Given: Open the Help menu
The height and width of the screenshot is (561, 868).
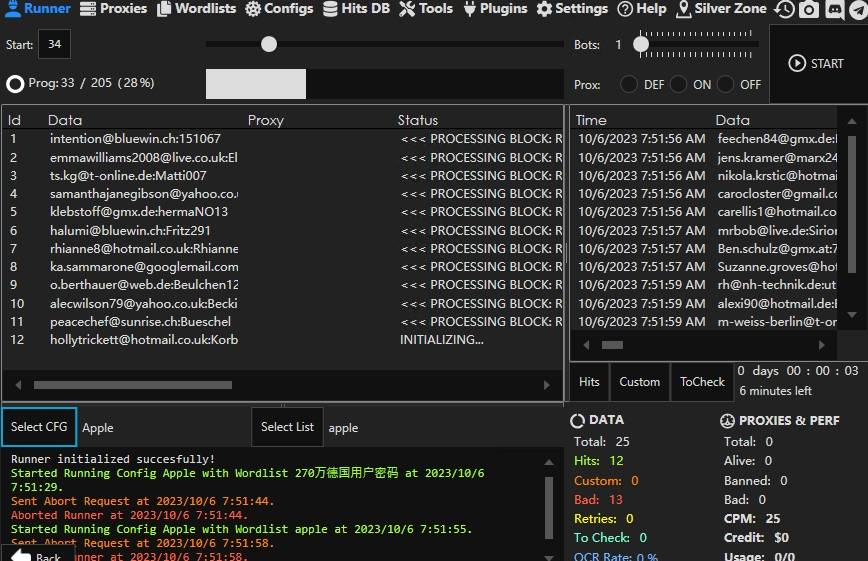Looking at the screenshot, I should 641,9.
